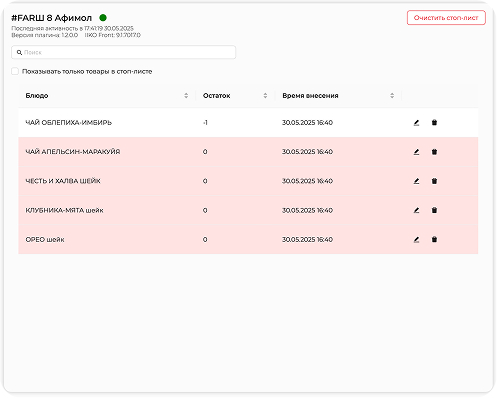Click the #FARШ 8 Афимол title

point(52,18)
